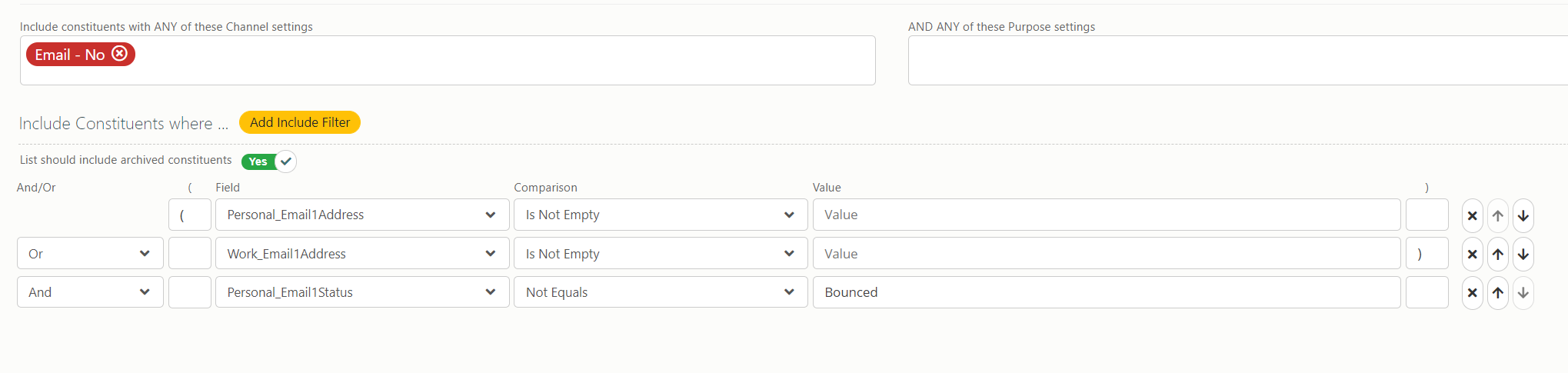The image size is (1568, 373).
Task: Toggle include archived constituents switch
Action: click(268, 162)
